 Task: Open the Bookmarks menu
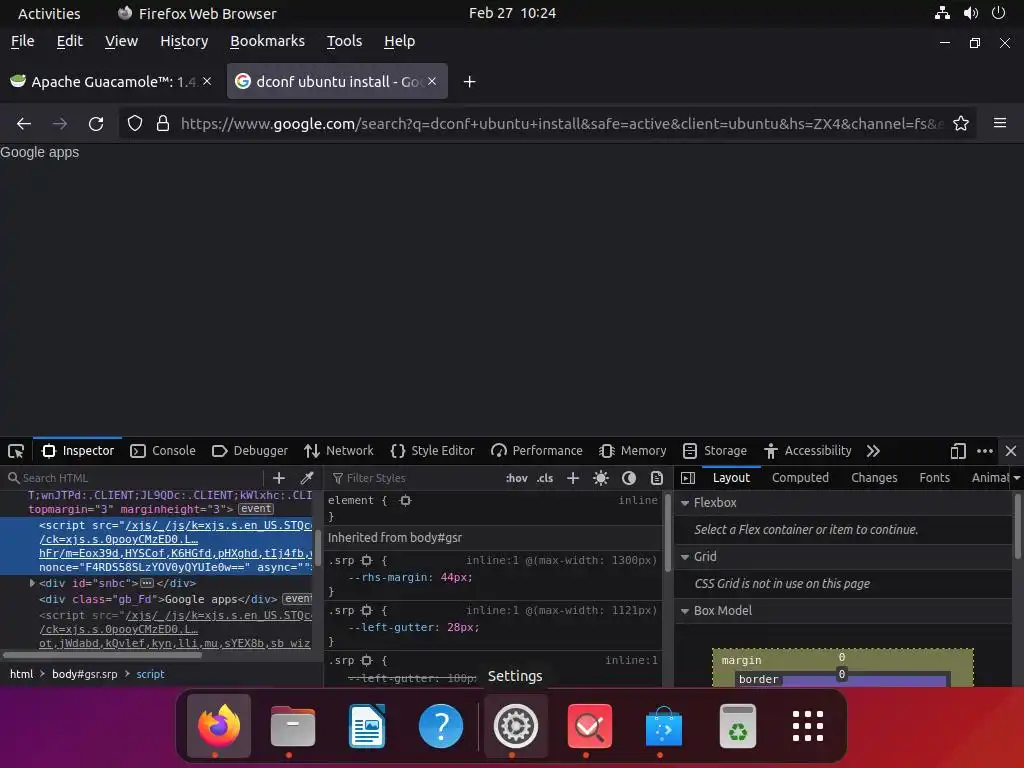267,41
